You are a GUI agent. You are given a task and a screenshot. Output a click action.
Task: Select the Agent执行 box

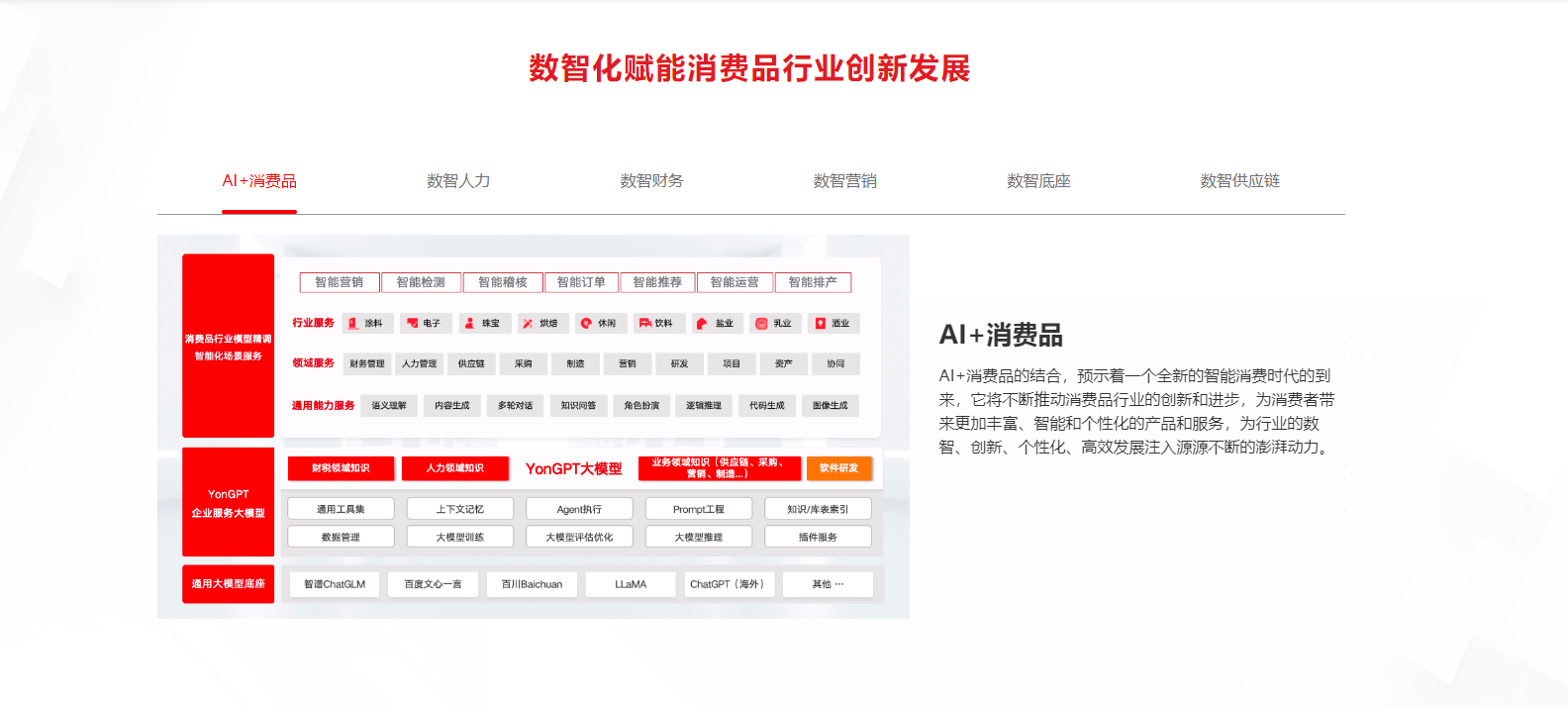(579, 509)
